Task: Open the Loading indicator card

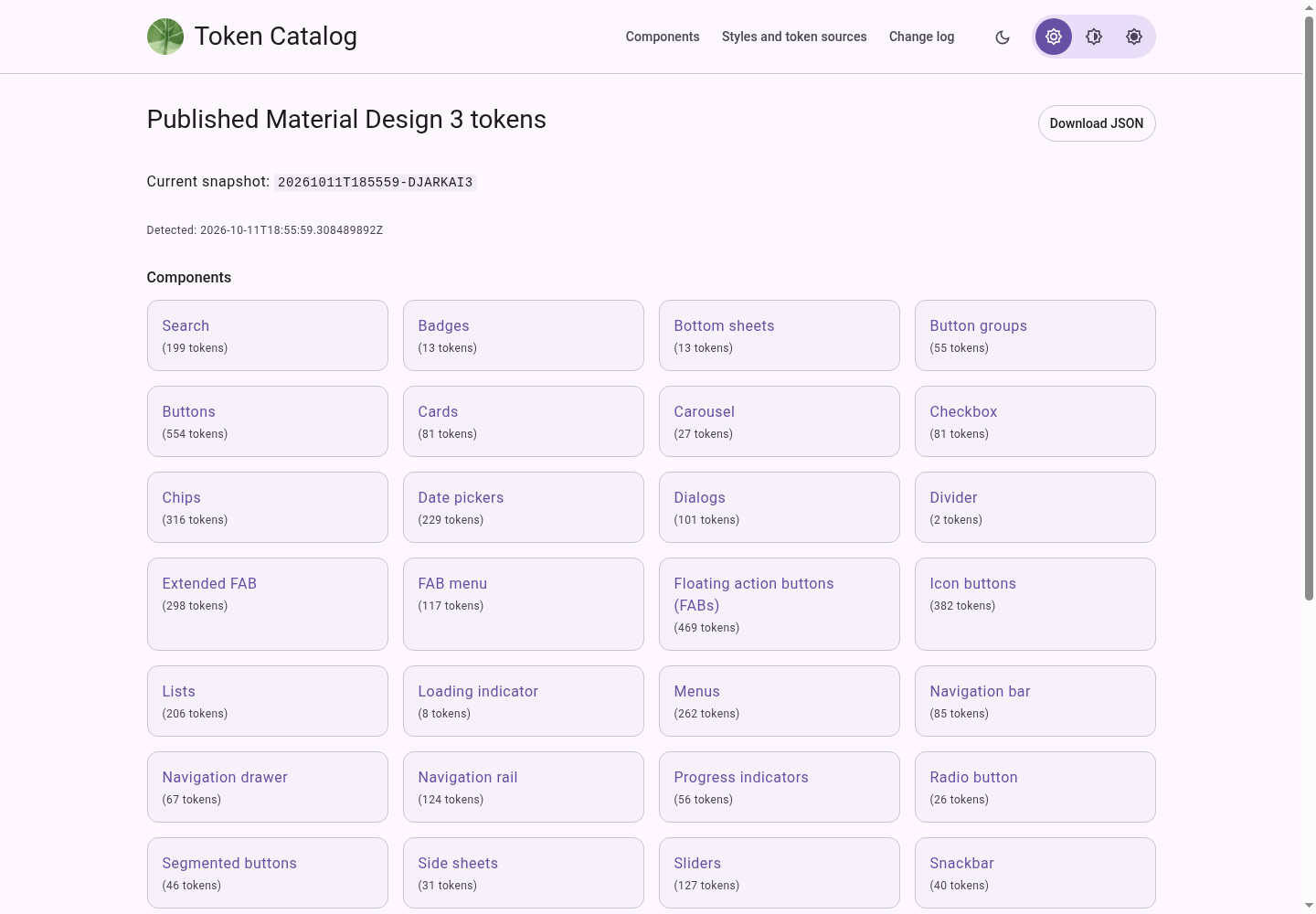Action: (524, 701)
